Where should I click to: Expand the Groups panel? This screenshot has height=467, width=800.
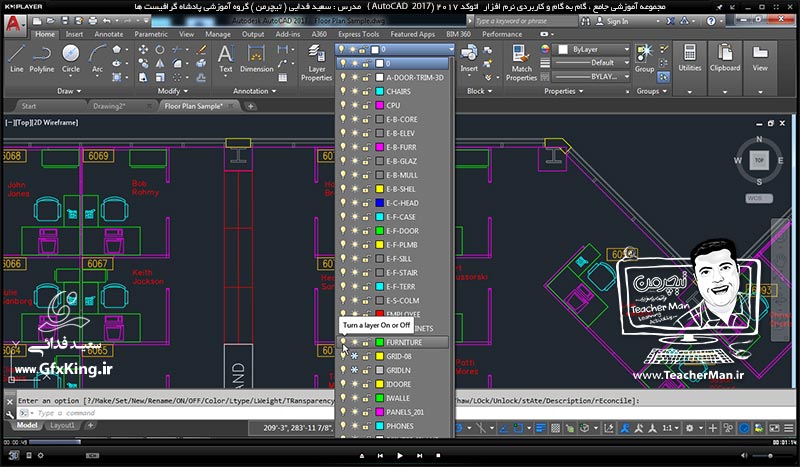tap(652, 91)
